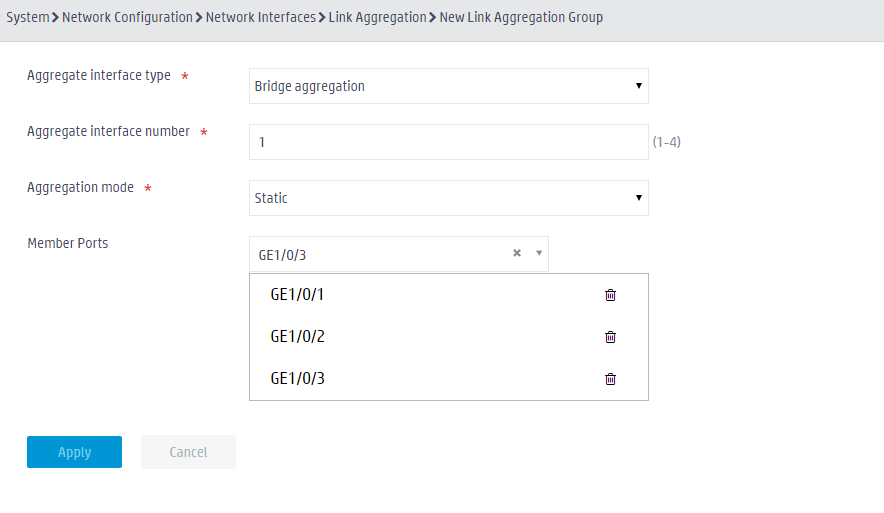Navigate to Network Interfaces breadcrumb
Screen dimensions: 884x513
click(260, 17)
